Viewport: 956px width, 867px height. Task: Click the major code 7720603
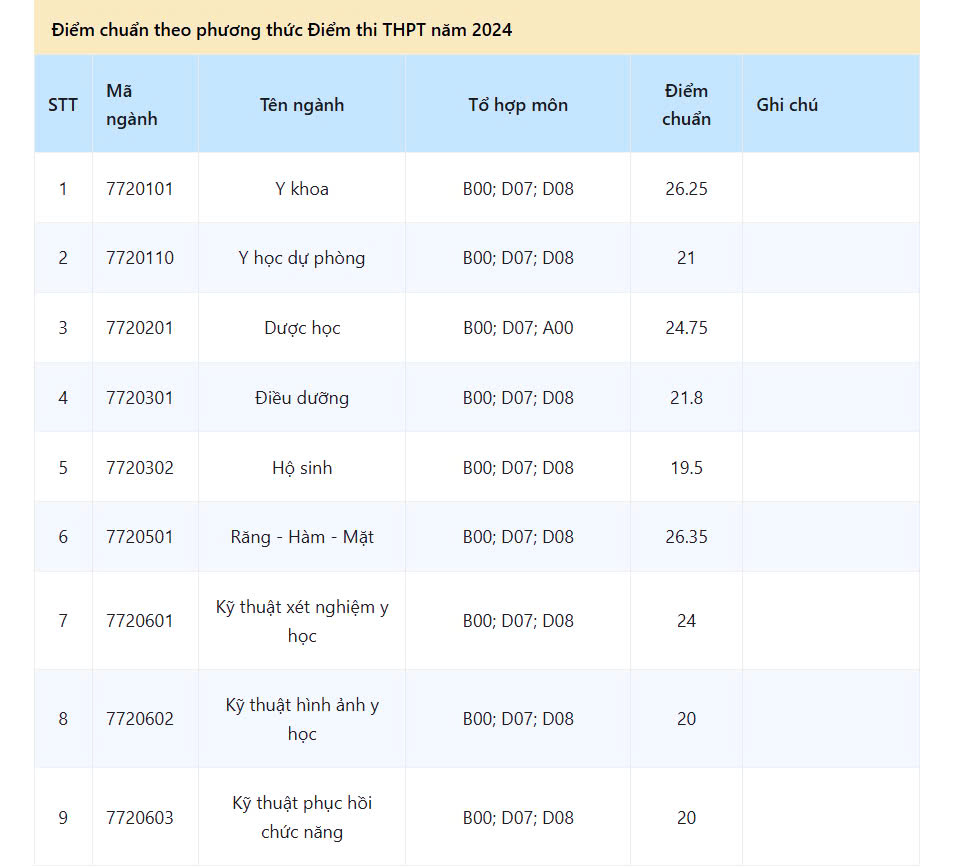140,818
